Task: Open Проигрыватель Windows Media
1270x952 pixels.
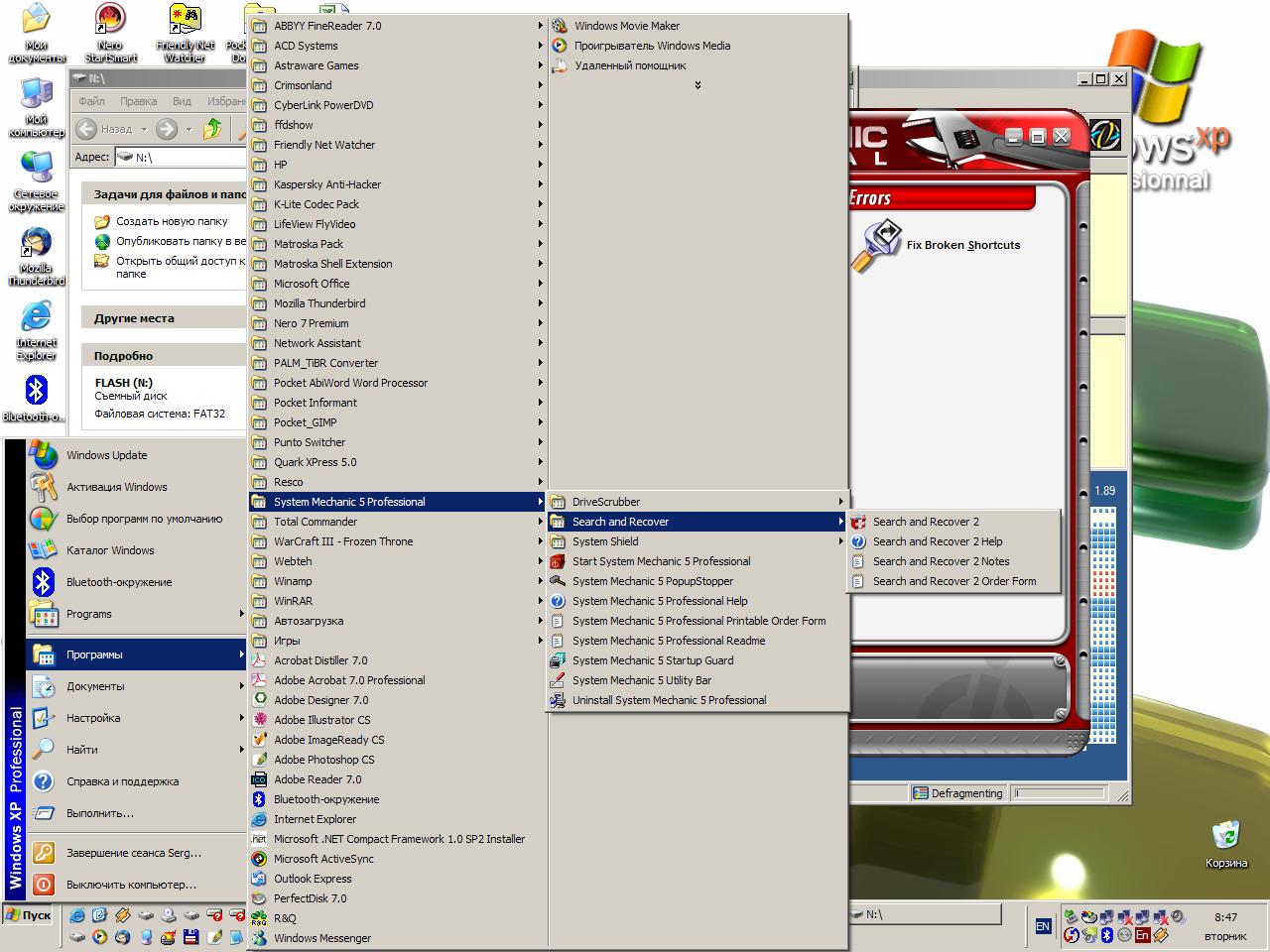Action: tap(698, 46)
